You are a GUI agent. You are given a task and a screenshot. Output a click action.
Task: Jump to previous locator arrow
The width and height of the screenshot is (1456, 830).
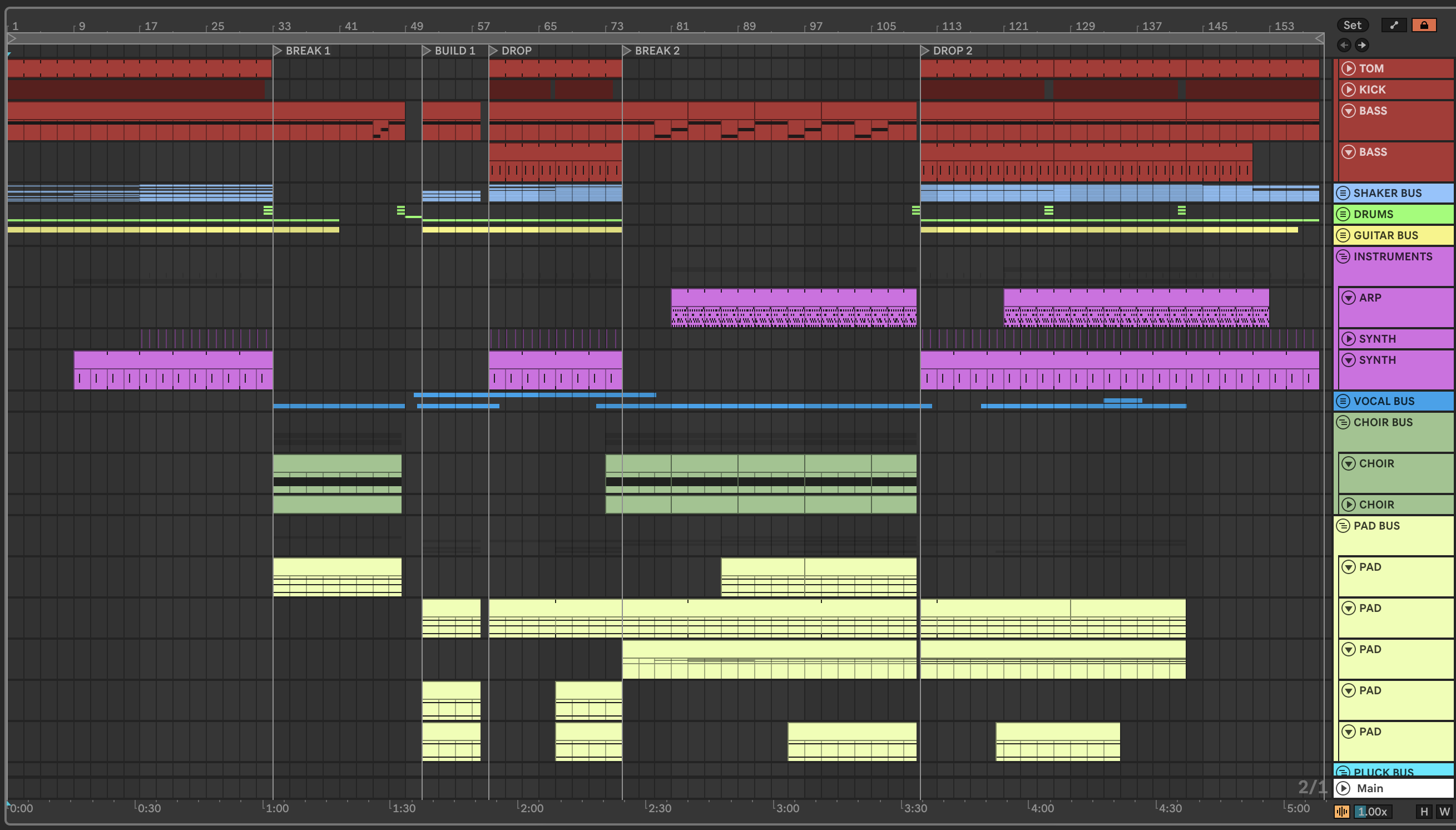(x=1344, y=45)
